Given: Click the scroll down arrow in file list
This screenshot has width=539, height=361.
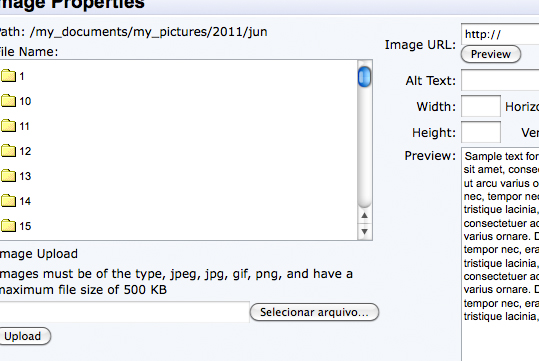Looking at the screenshot, I should [x=364, y=231].
